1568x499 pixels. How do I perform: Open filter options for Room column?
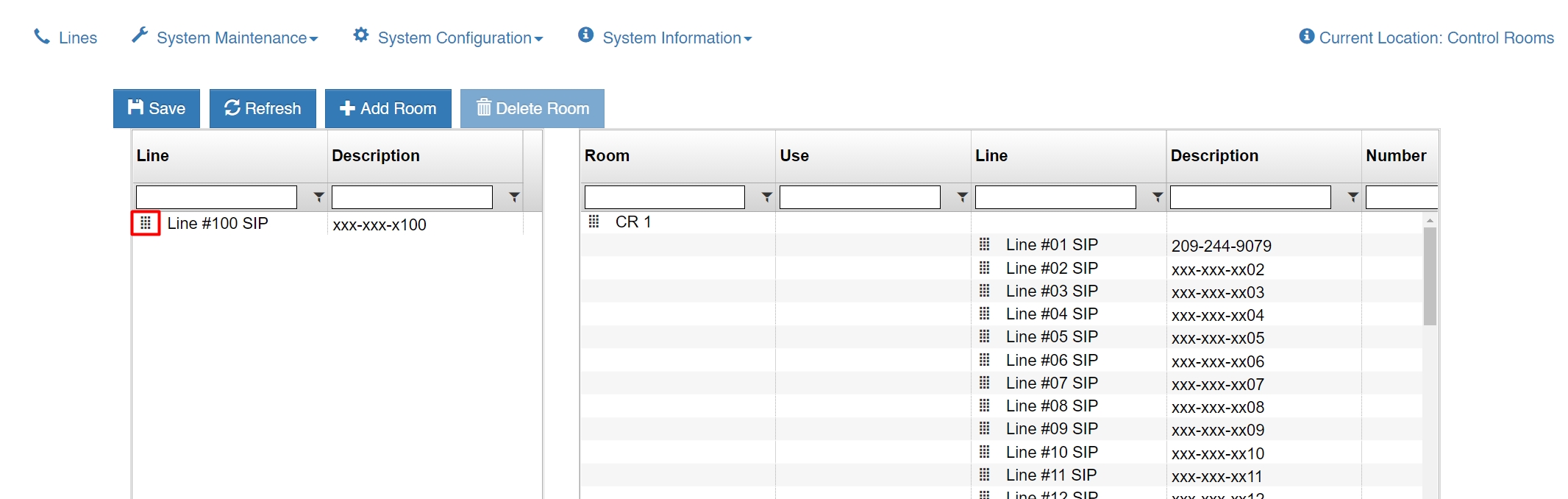(766, 197)
